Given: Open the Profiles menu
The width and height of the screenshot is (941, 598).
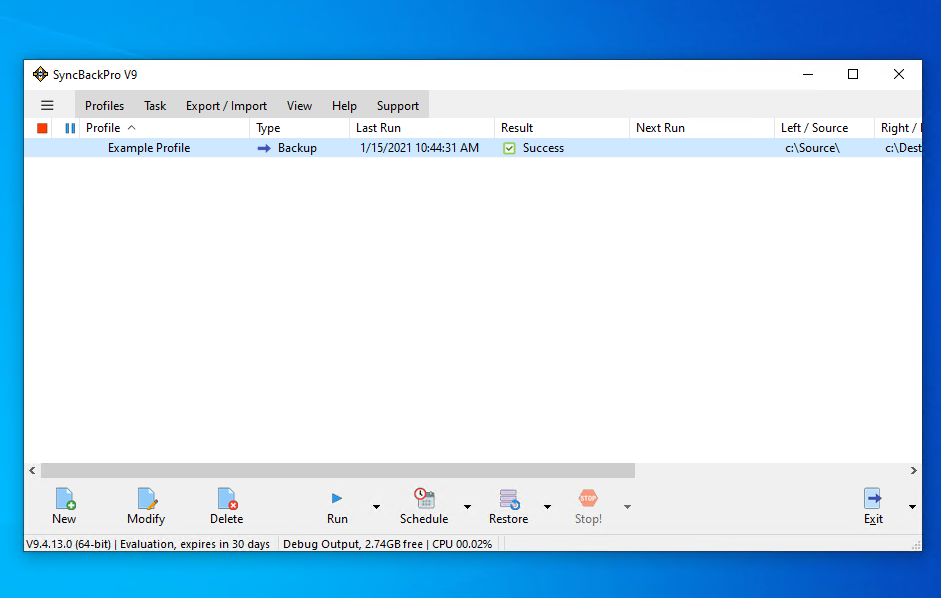Looking at the screenshot, I should pyautogui.click(x=104, y=106).
